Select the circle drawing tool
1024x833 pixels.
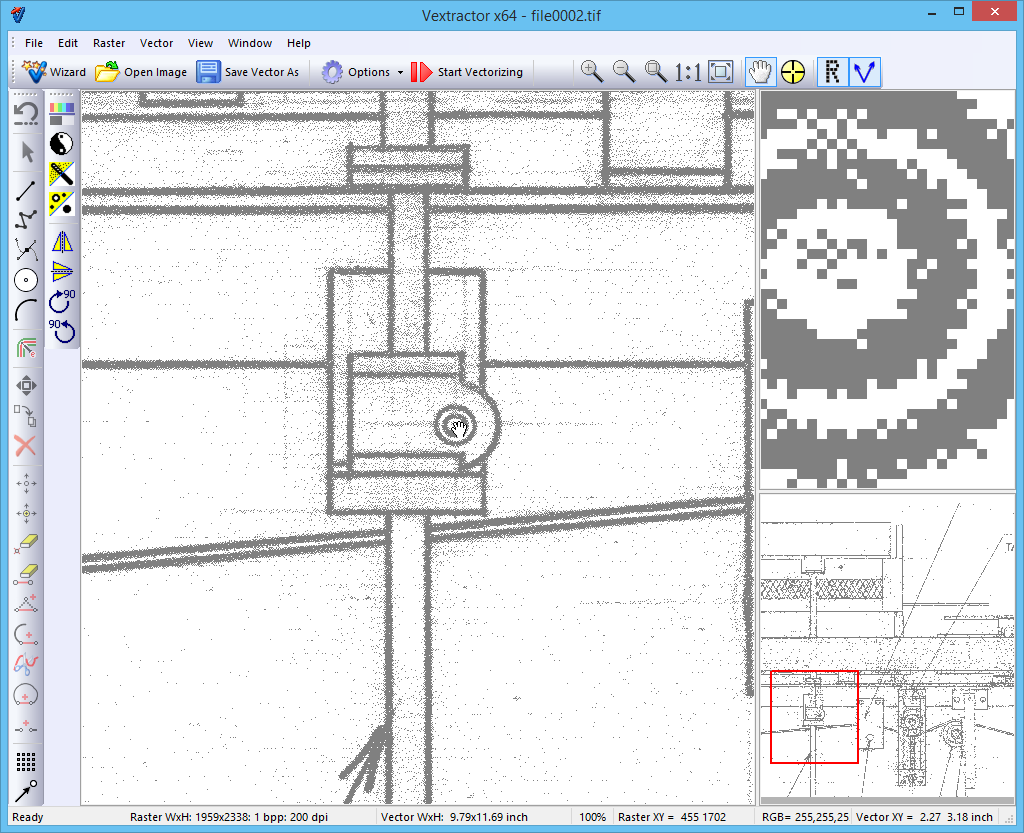26,280
